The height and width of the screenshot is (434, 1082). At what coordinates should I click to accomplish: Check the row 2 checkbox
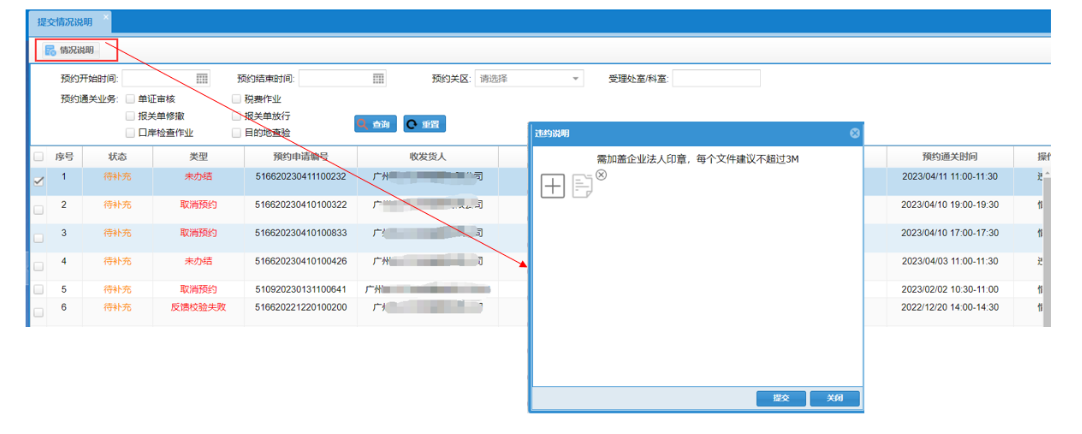pos(39,210)
